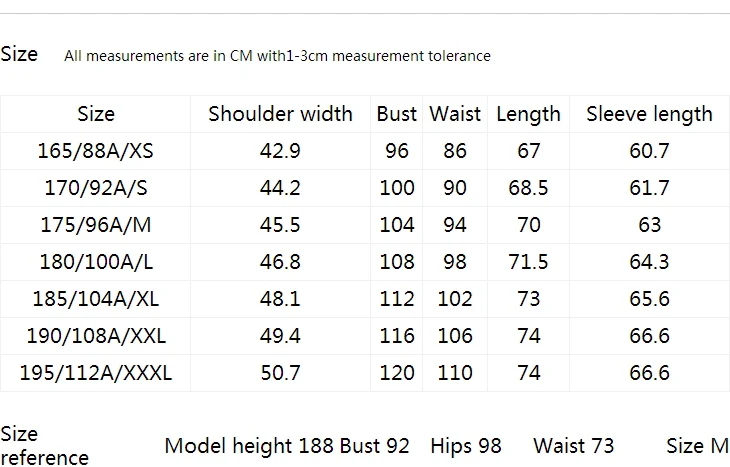Screen dimensions: 730x467
Task: Click the Waist column header
Action: 455,114
